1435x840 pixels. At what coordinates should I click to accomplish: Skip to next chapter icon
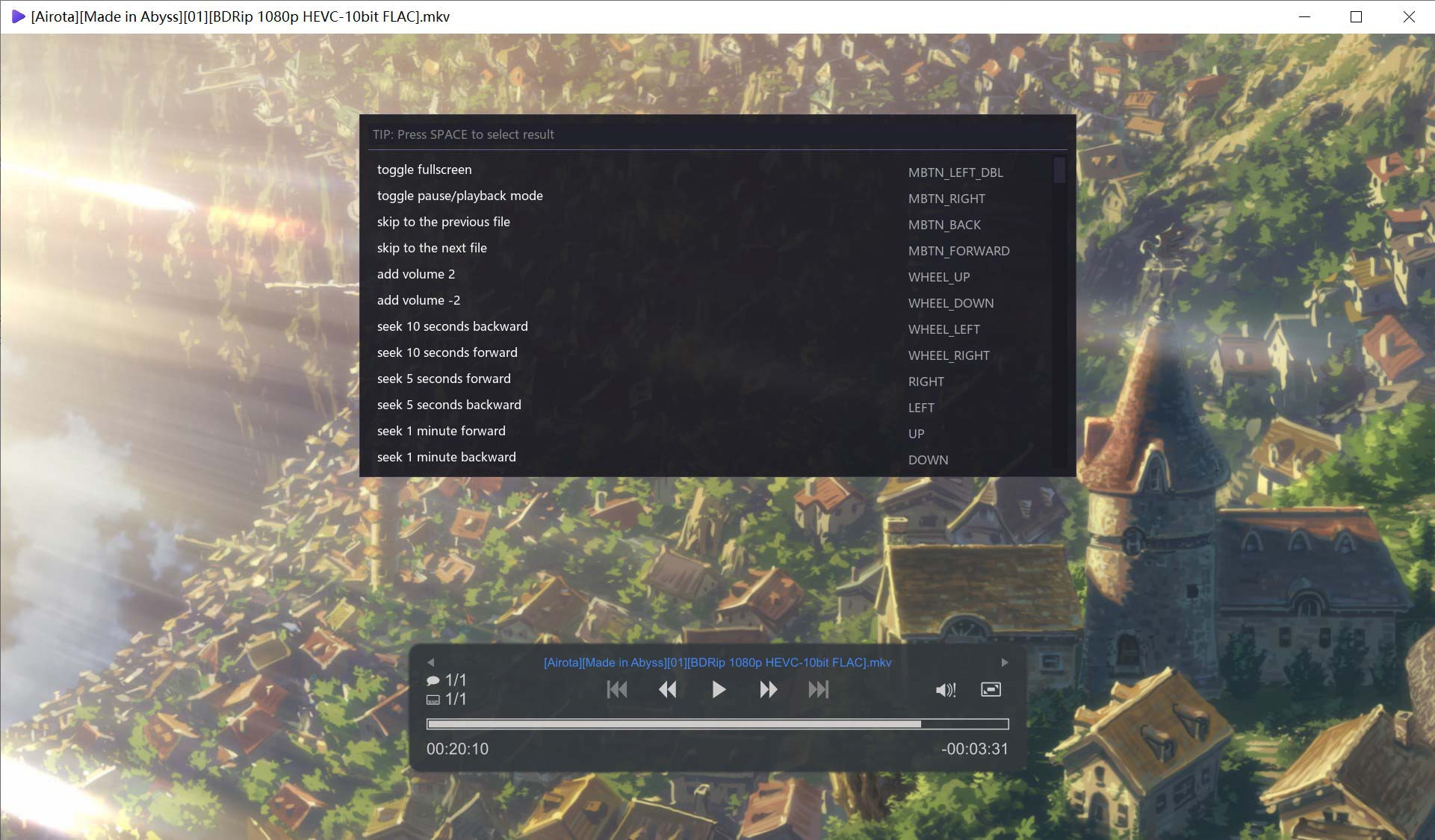point(819,690)
